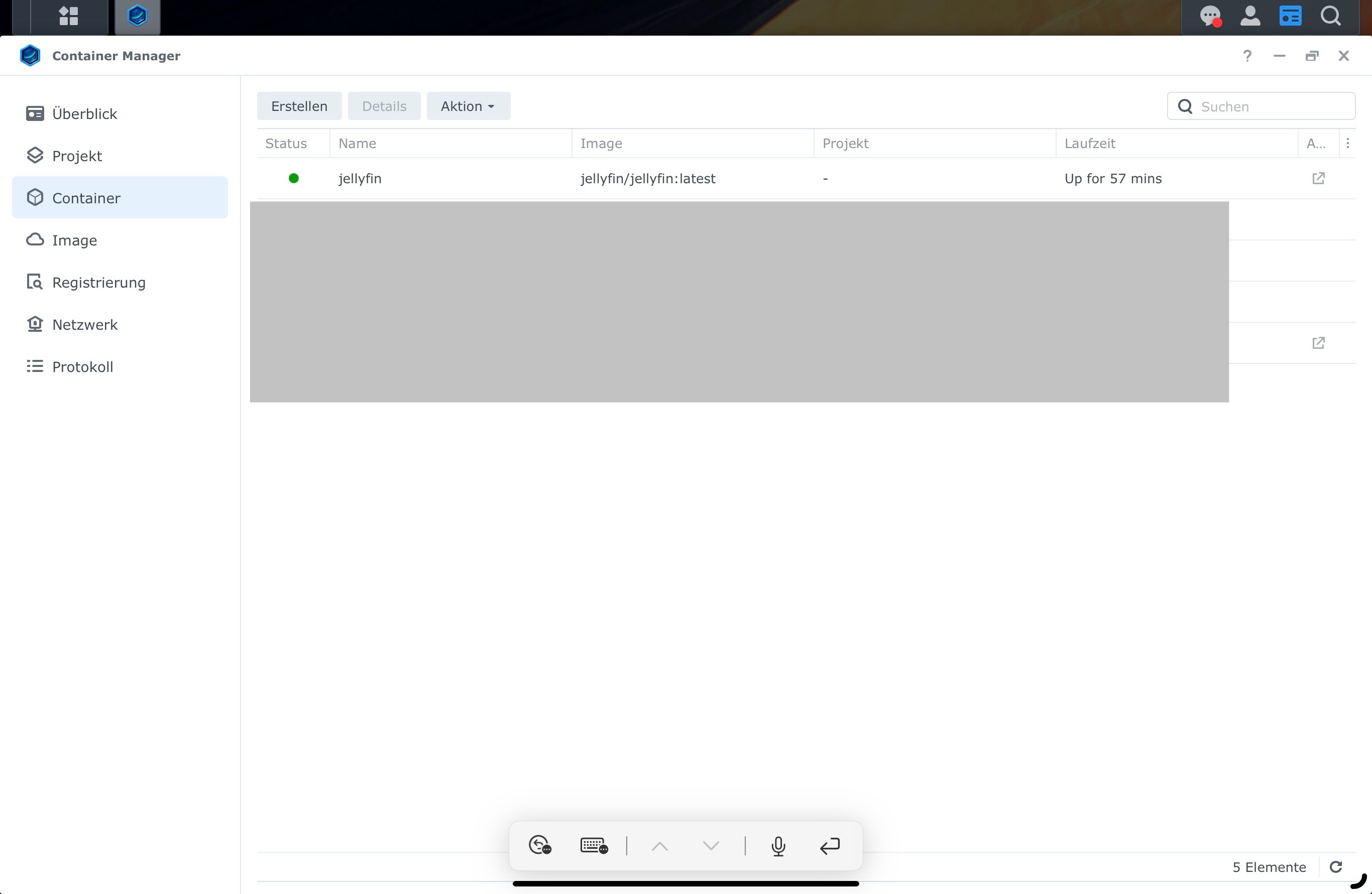The width and height of the screenshot is (1372, 894).
Task: Open the DSM main menu grid icon
Action: point(69,16)
